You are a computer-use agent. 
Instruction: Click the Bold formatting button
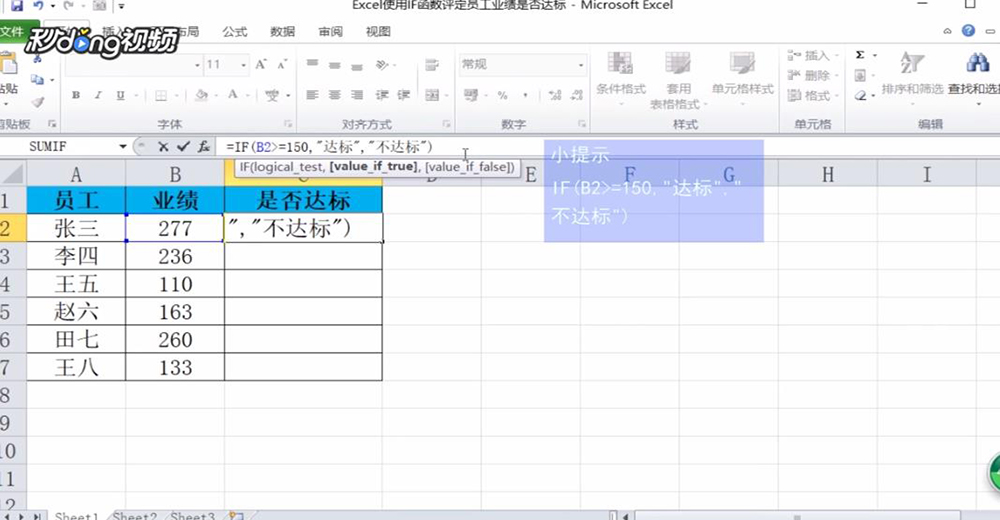point(76,95)
